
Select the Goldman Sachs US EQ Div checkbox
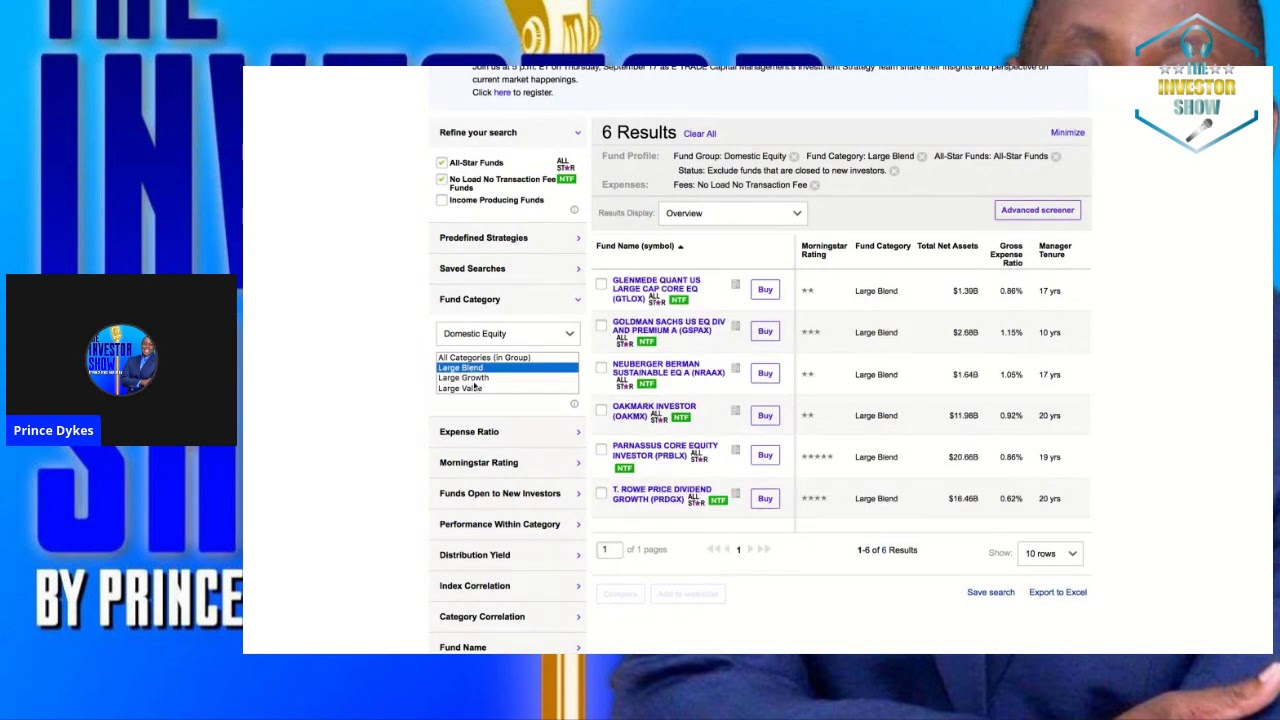click(x=601, y=326)
